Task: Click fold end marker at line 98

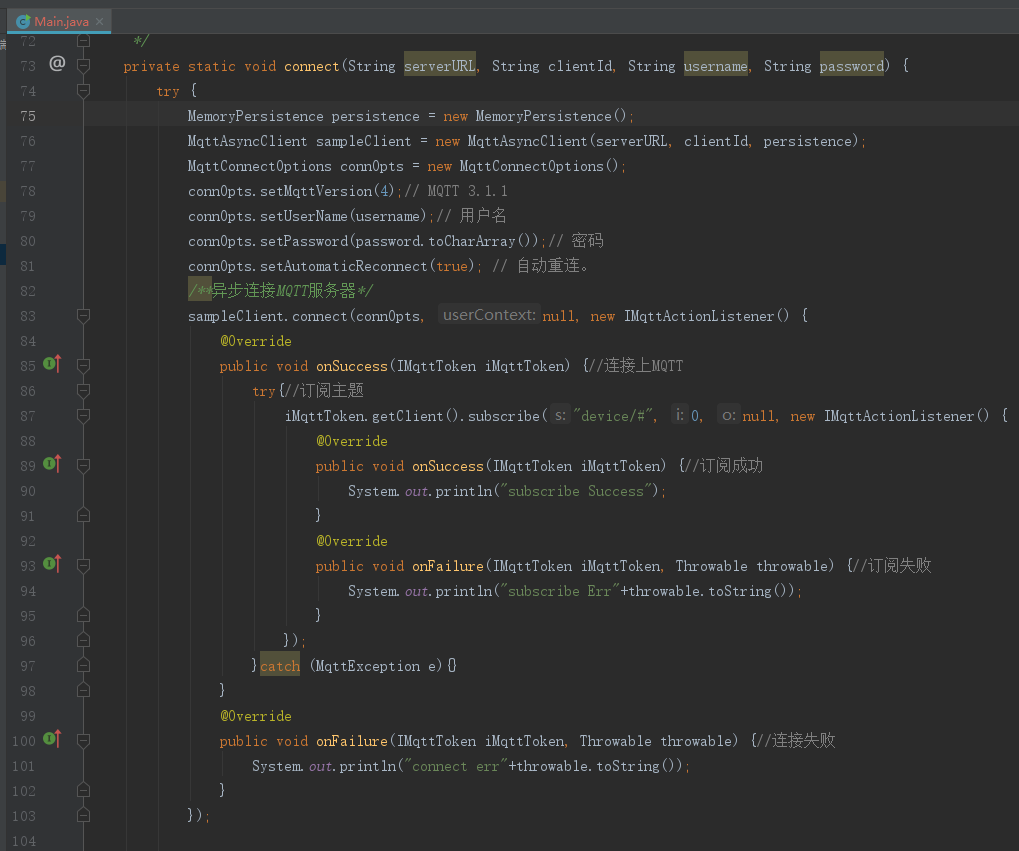Action: (x=83, y=690)
